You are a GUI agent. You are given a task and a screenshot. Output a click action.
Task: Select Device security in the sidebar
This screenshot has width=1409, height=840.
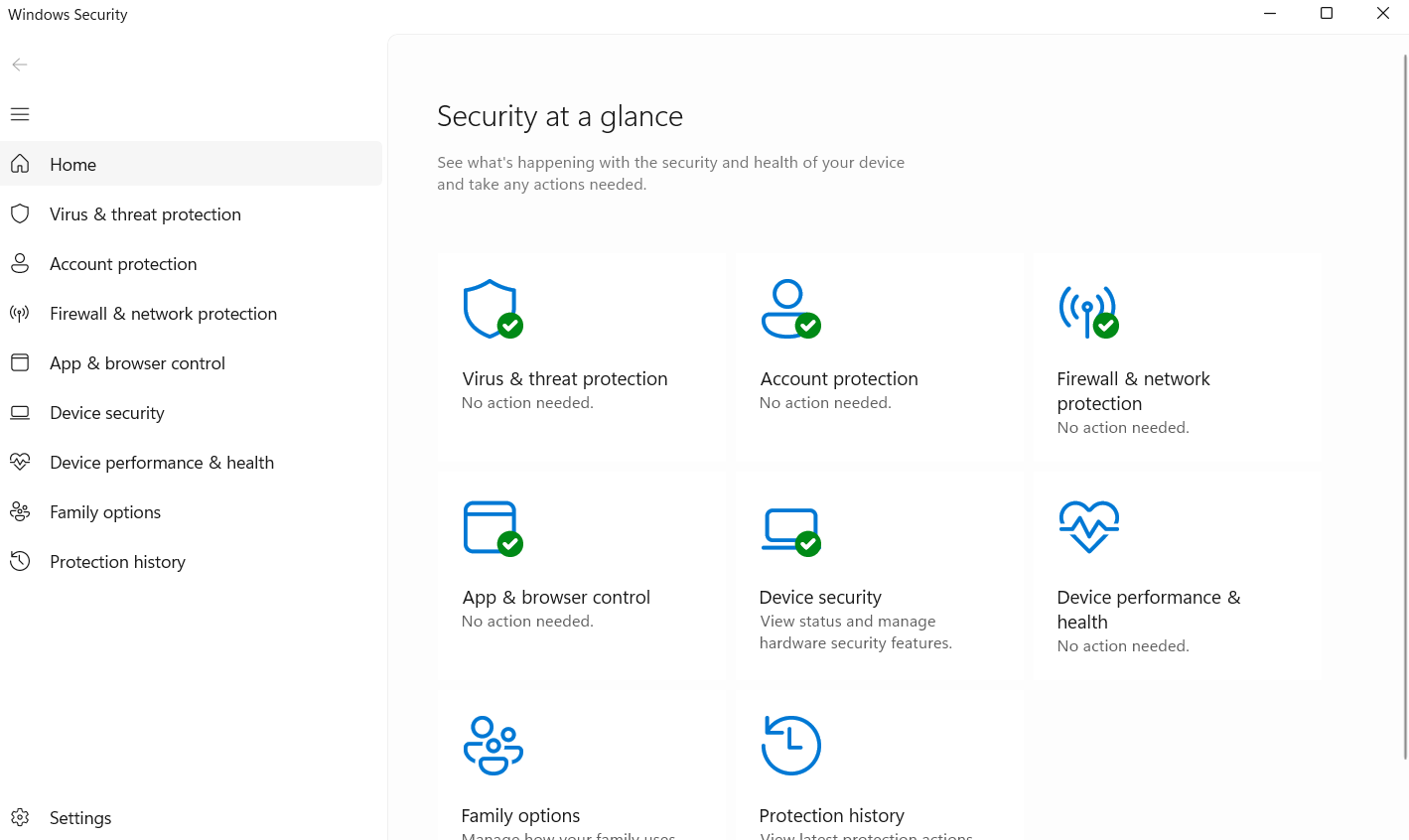click(x=107, y=413)
